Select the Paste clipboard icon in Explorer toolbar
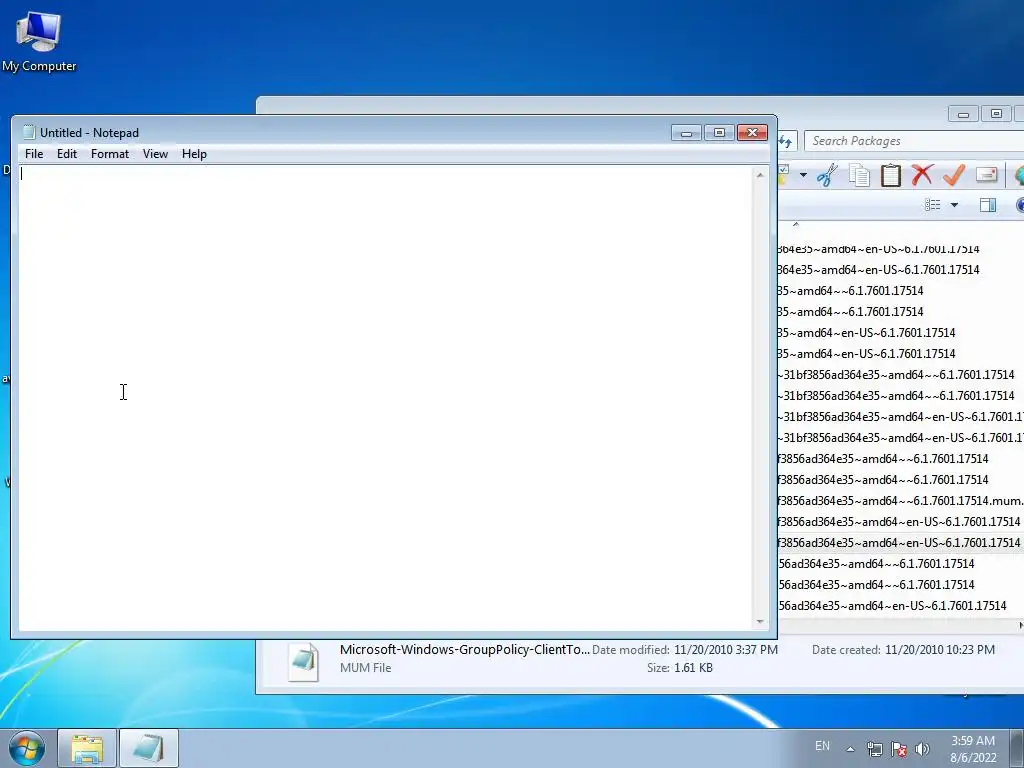Image resolution: width=1024 pixels, height=768 pixels. coord(891,176)
